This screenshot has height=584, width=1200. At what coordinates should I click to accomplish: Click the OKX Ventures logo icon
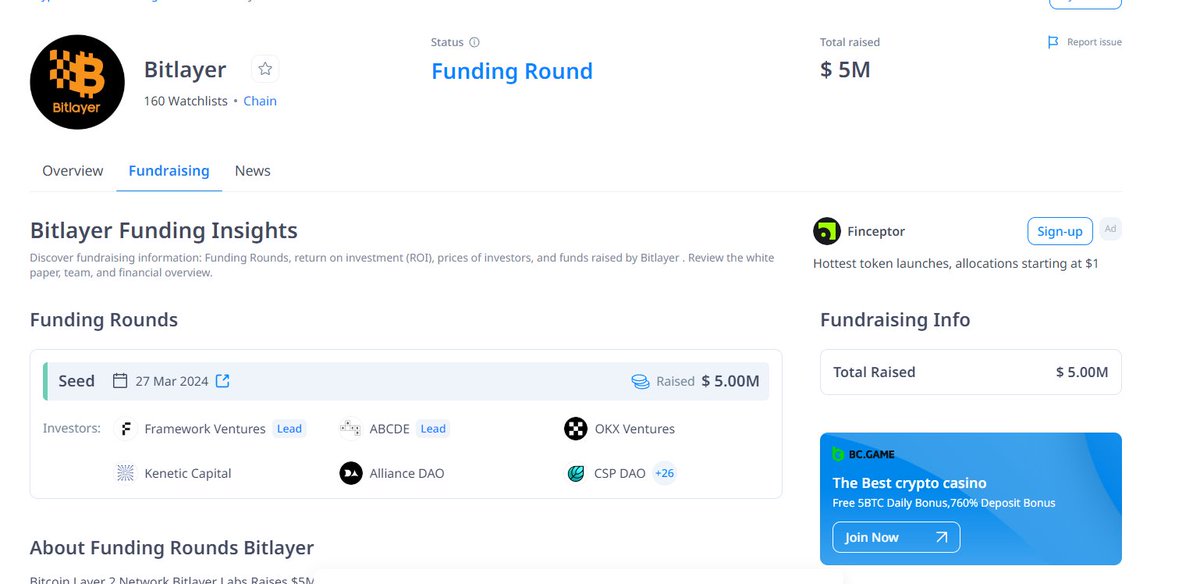[x=575, y=429]
